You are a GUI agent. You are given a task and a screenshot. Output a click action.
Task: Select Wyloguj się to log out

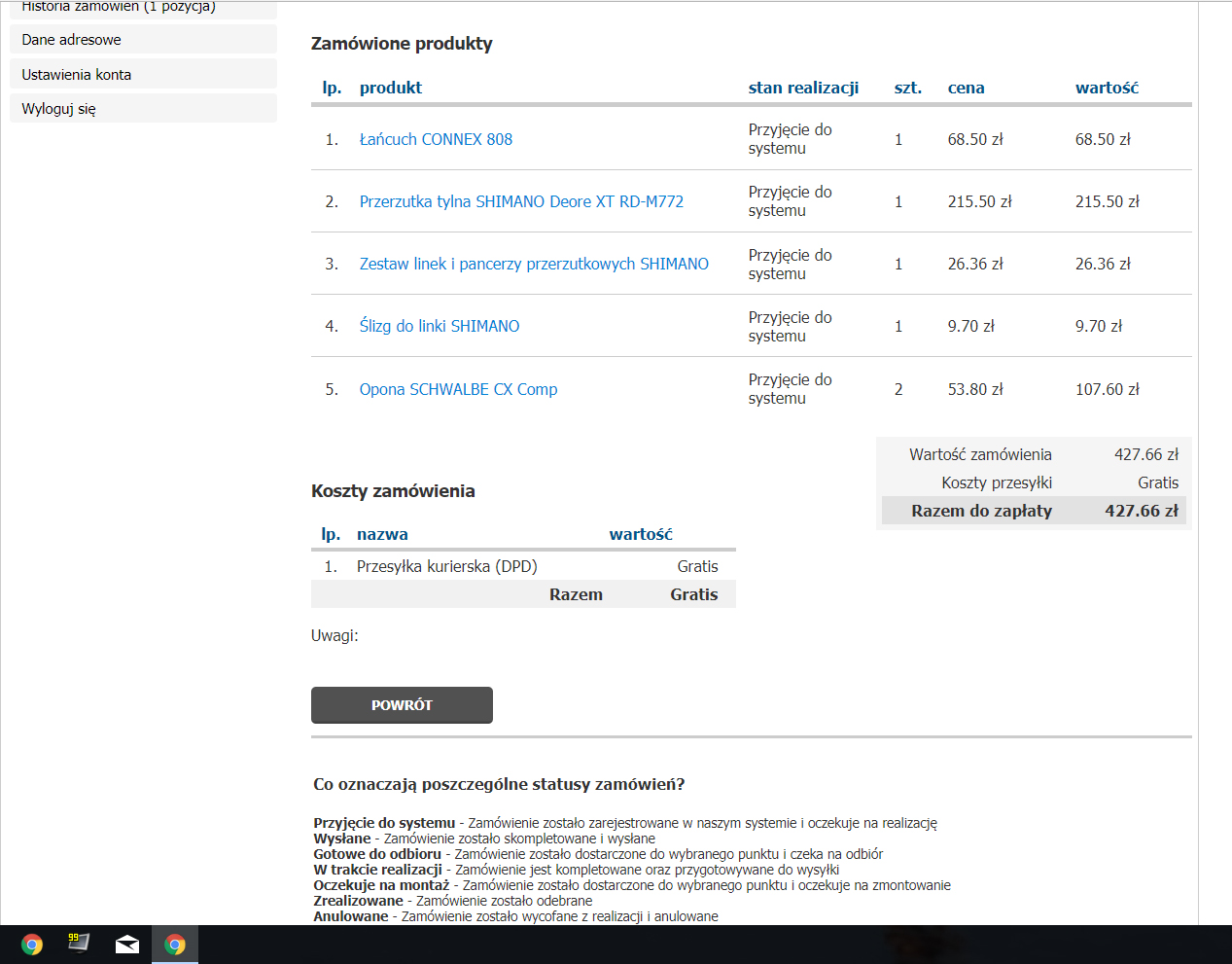[59, 109]
